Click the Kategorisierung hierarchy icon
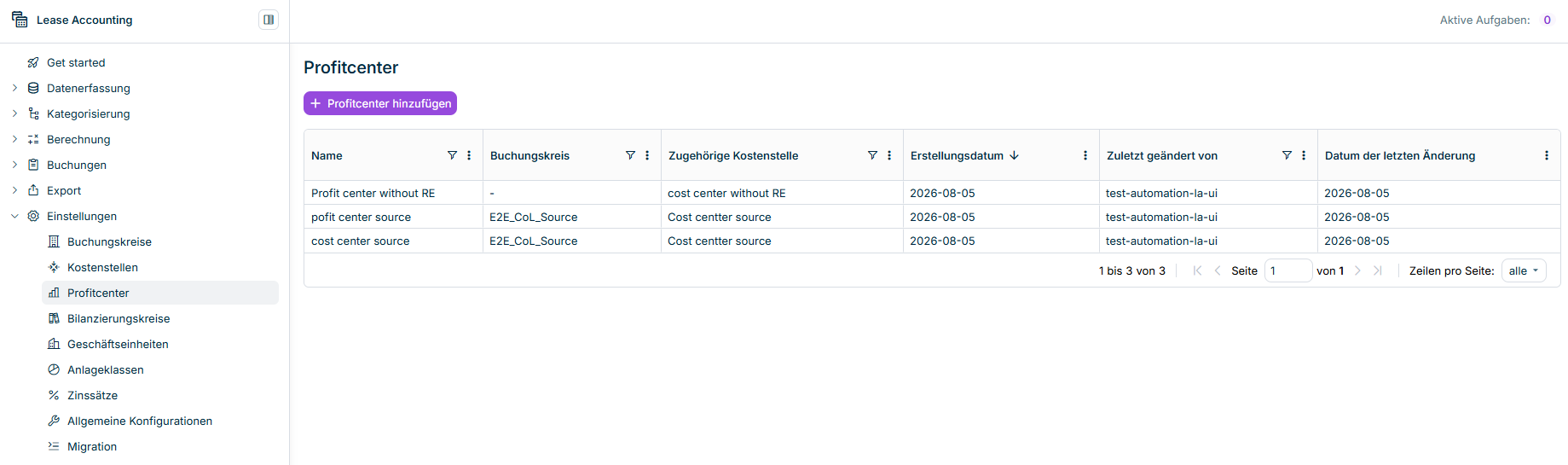This screenshot has height=465, width=1568. coord(33,113)
